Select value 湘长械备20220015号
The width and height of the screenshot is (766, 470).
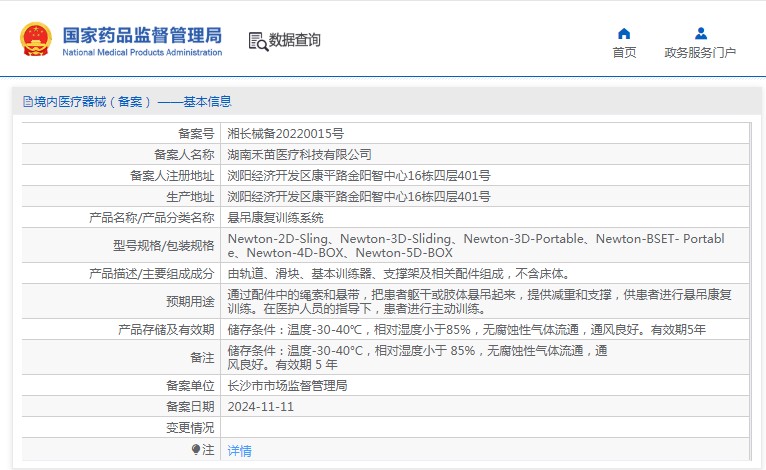click(x=285, y=133)
